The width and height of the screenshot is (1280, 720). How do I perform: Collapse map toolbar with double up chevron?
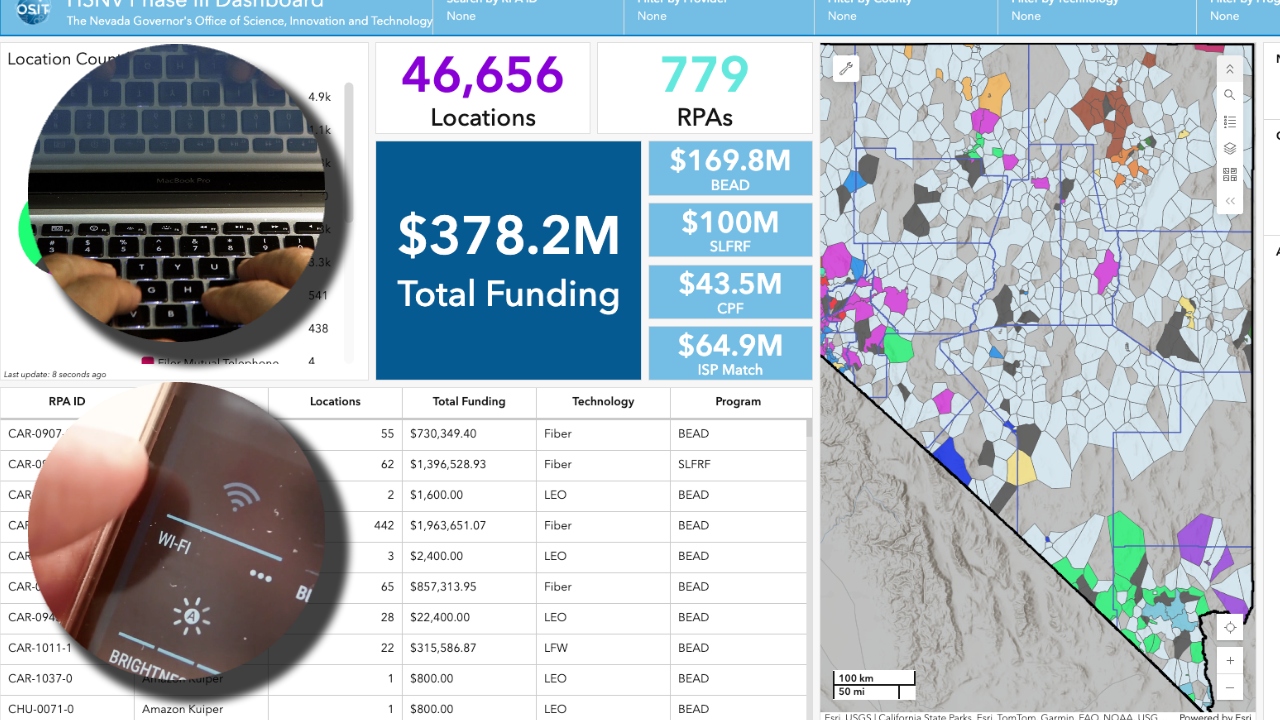point(1230,69)
